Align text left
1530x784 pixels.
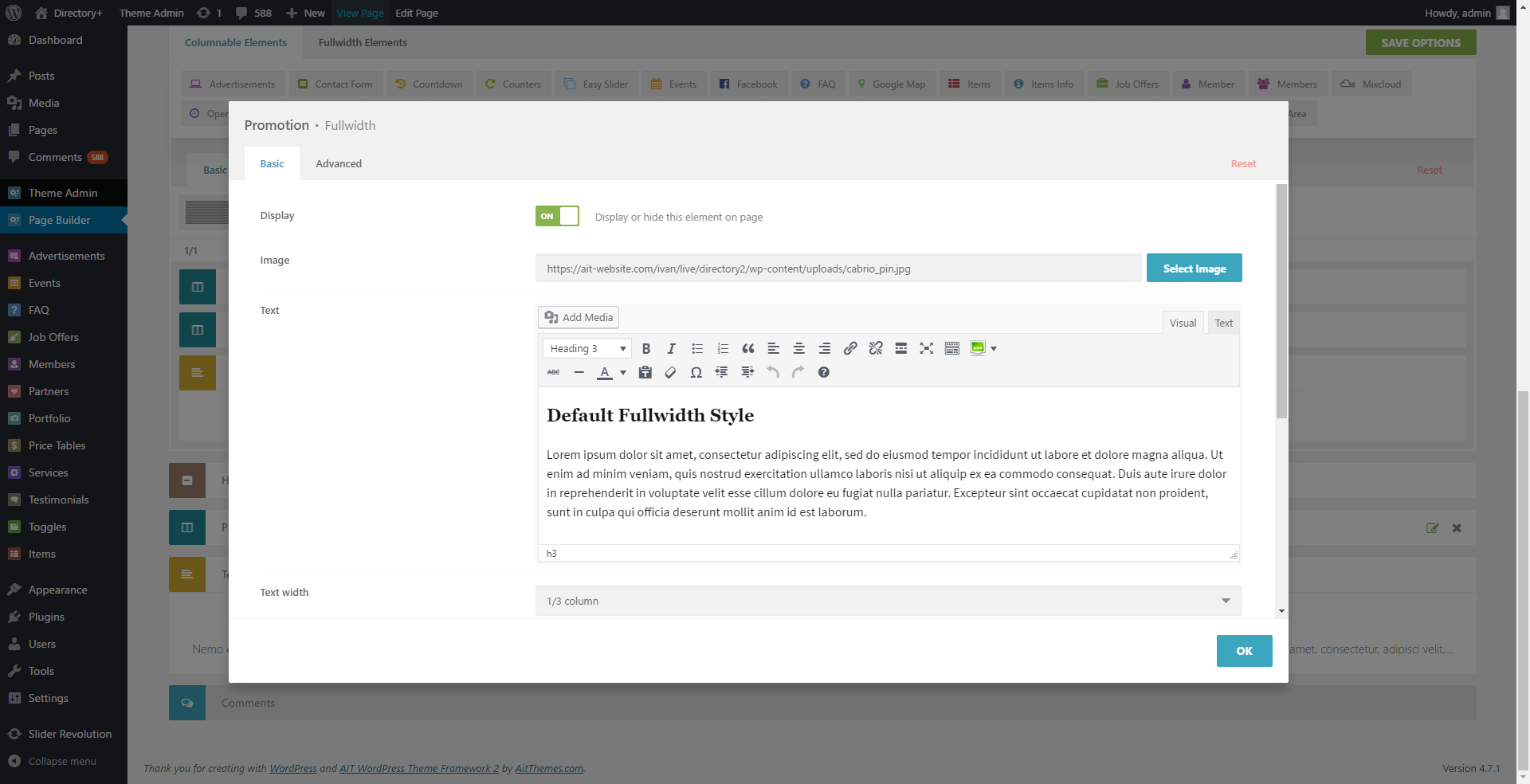coord(773,348)
